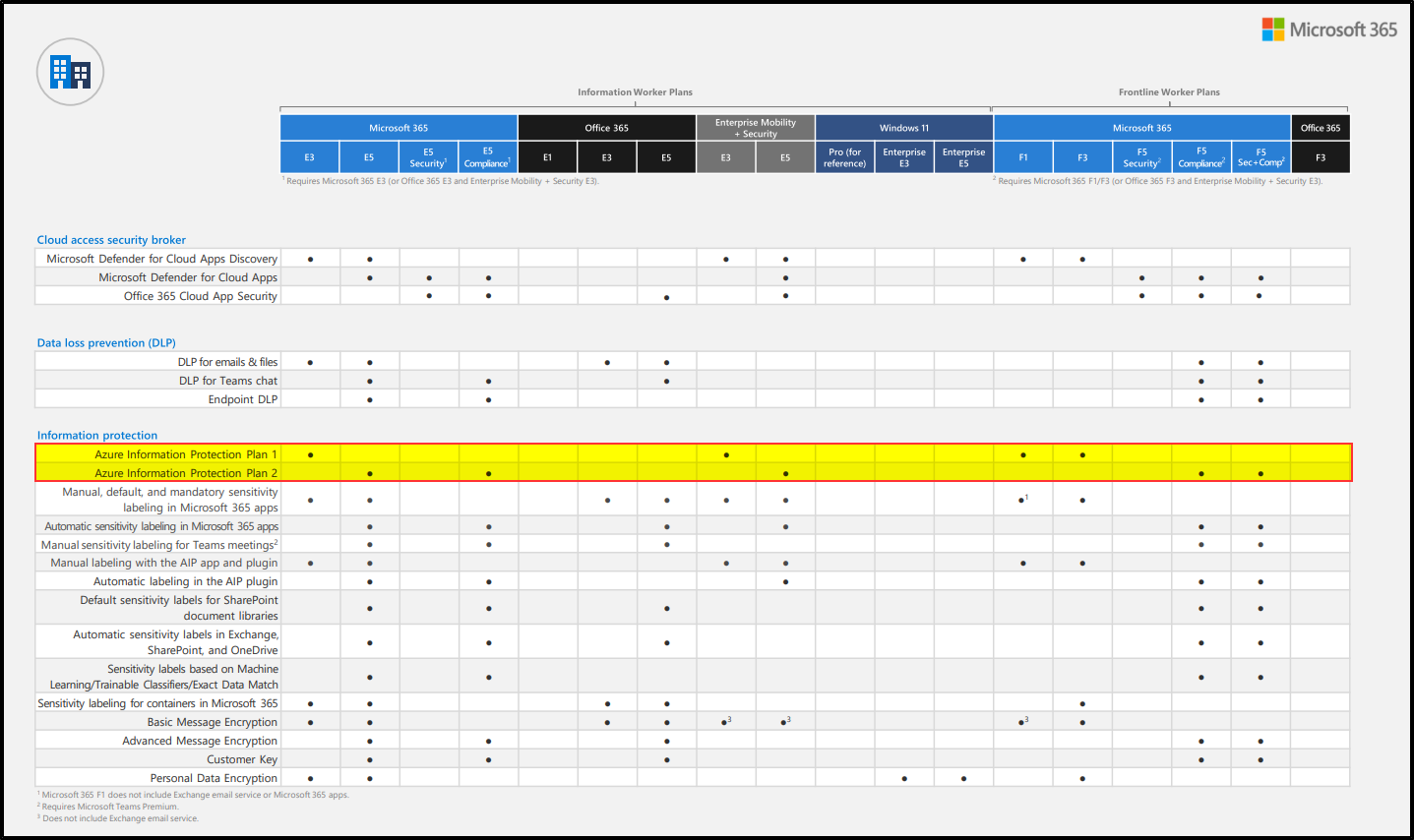Select the "Information Worker Plans" heading
This screenshot has height=840, width=1414.
click(x=635, y=92)
